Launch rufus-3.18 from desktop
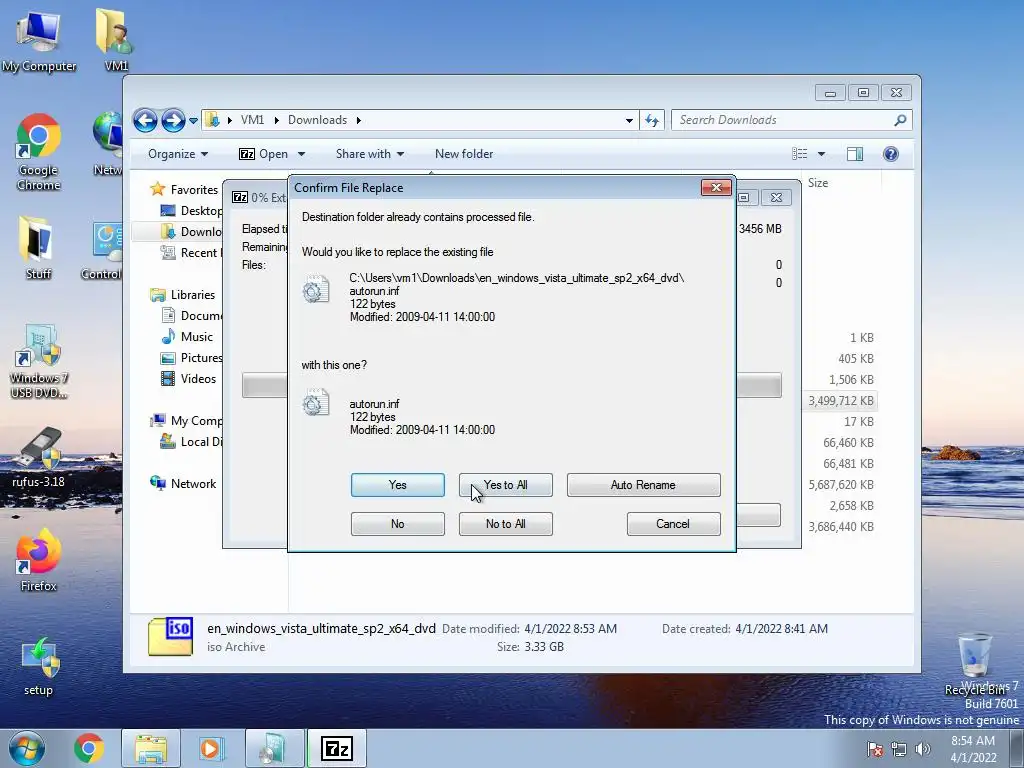This screenshot has height=768, width=1024. click(x=39, y=458)
